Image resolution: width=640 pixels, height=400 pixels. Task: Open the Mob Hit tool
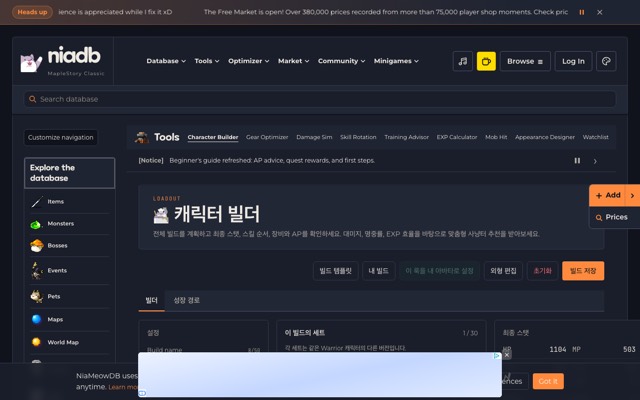click(496, 138)
